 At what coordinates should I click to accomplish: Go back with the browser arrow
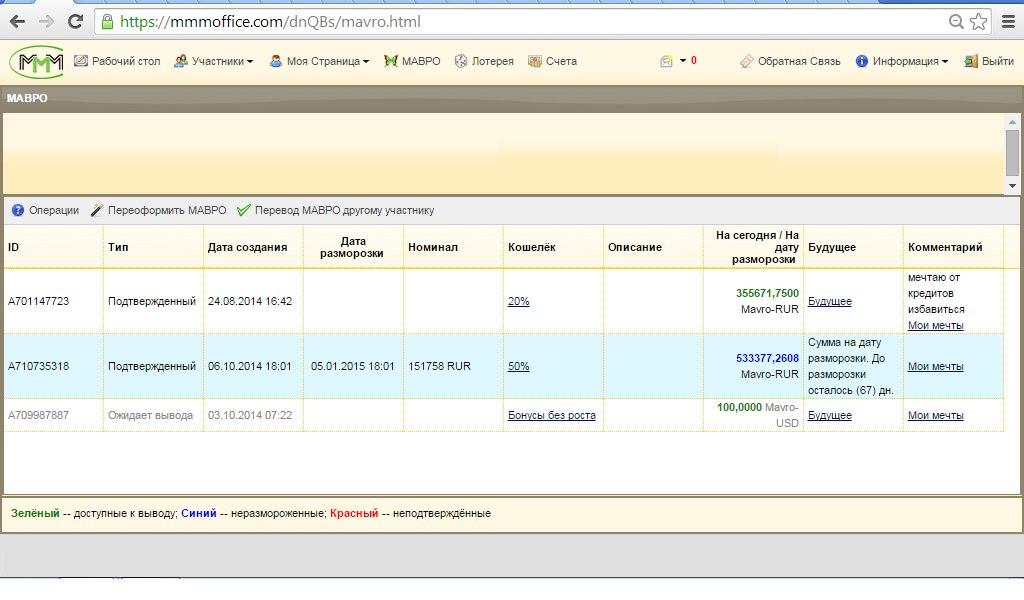(18, 22)
